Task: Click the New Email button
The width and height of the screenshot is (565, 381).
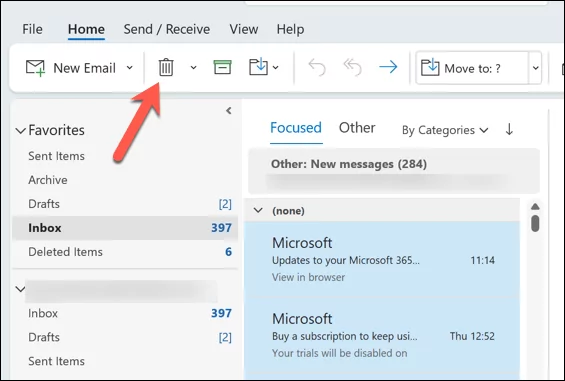Action: point(70,68)
